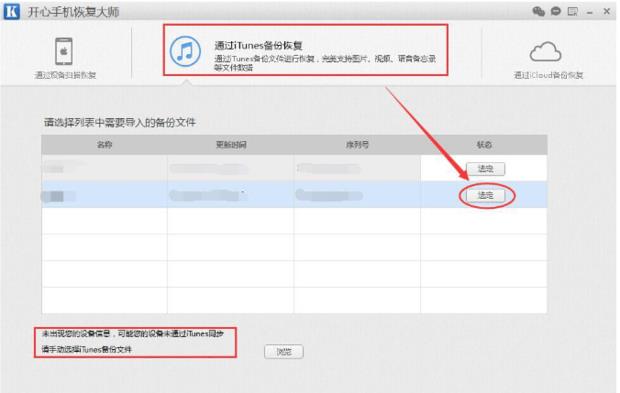Click 选择 button in the unhighlighted backup row
Viewport: 620px width, 393px height.
[x=486, y=169]
